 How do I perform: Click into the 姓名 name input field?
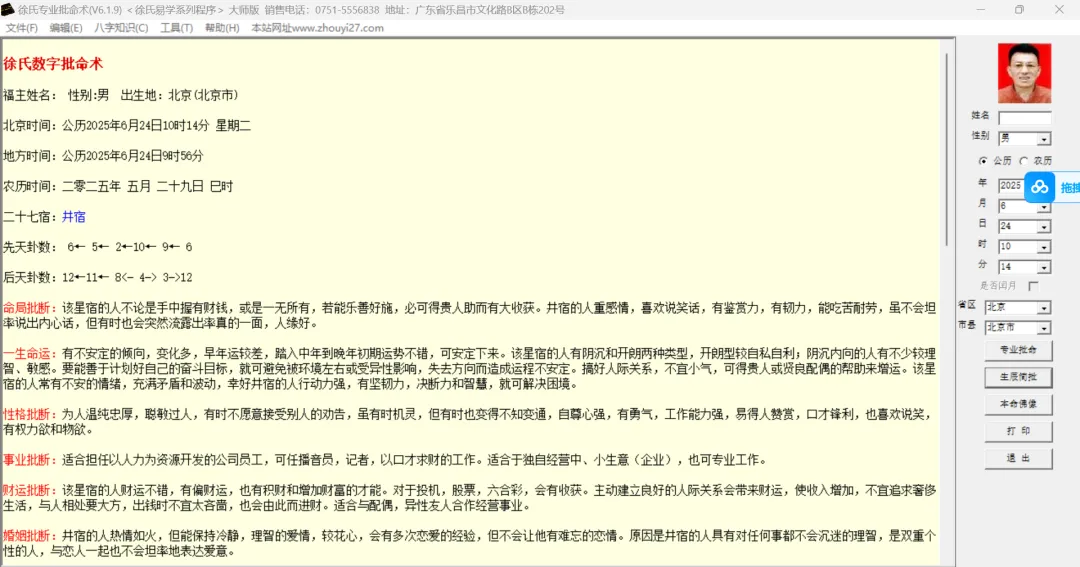(x=1024, y=118)
